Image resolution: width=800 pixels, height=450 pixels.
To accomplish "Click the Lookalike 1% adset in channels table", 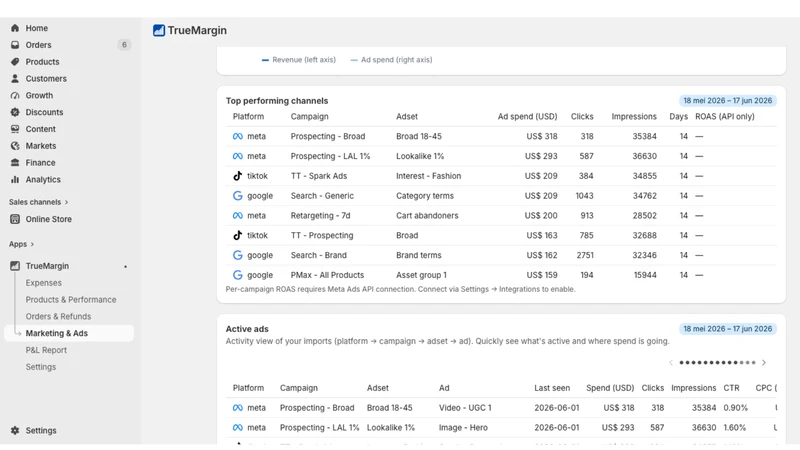I will pos(420,156).
